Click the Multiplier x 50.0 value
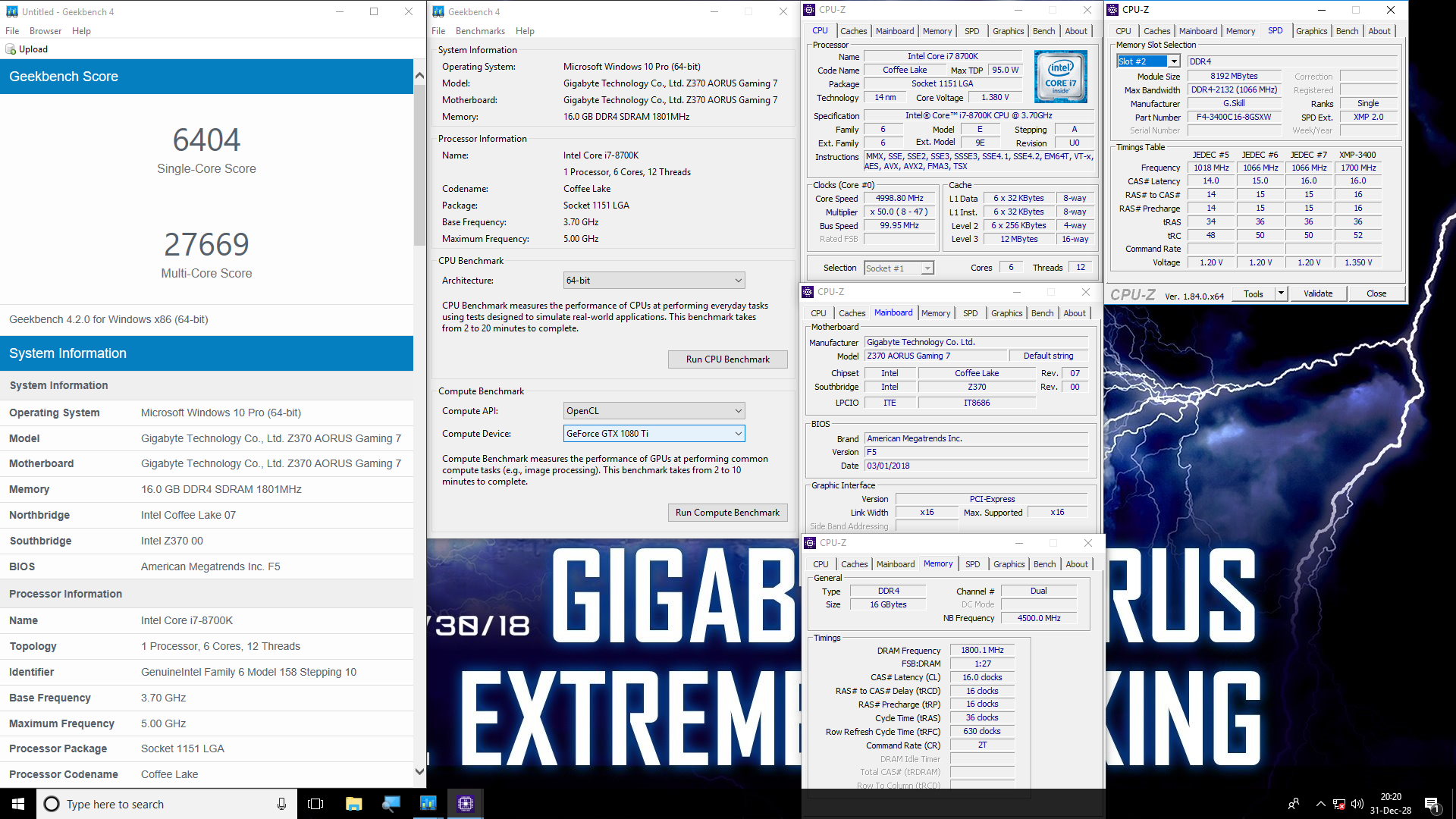Image resolution: width=1456 pixels, height=819 pixels. coord(899,212)
